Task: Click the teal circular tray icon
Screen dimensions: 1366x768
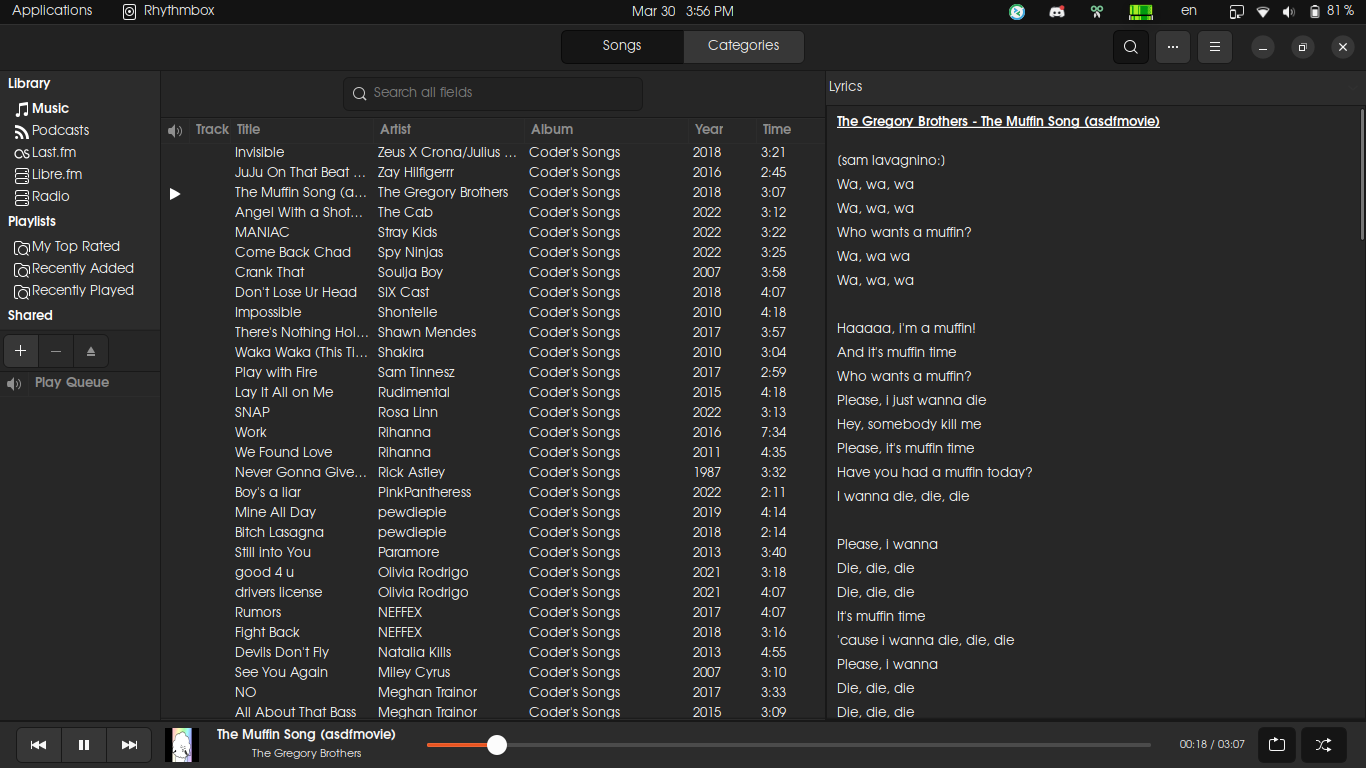Action: 1017,12
